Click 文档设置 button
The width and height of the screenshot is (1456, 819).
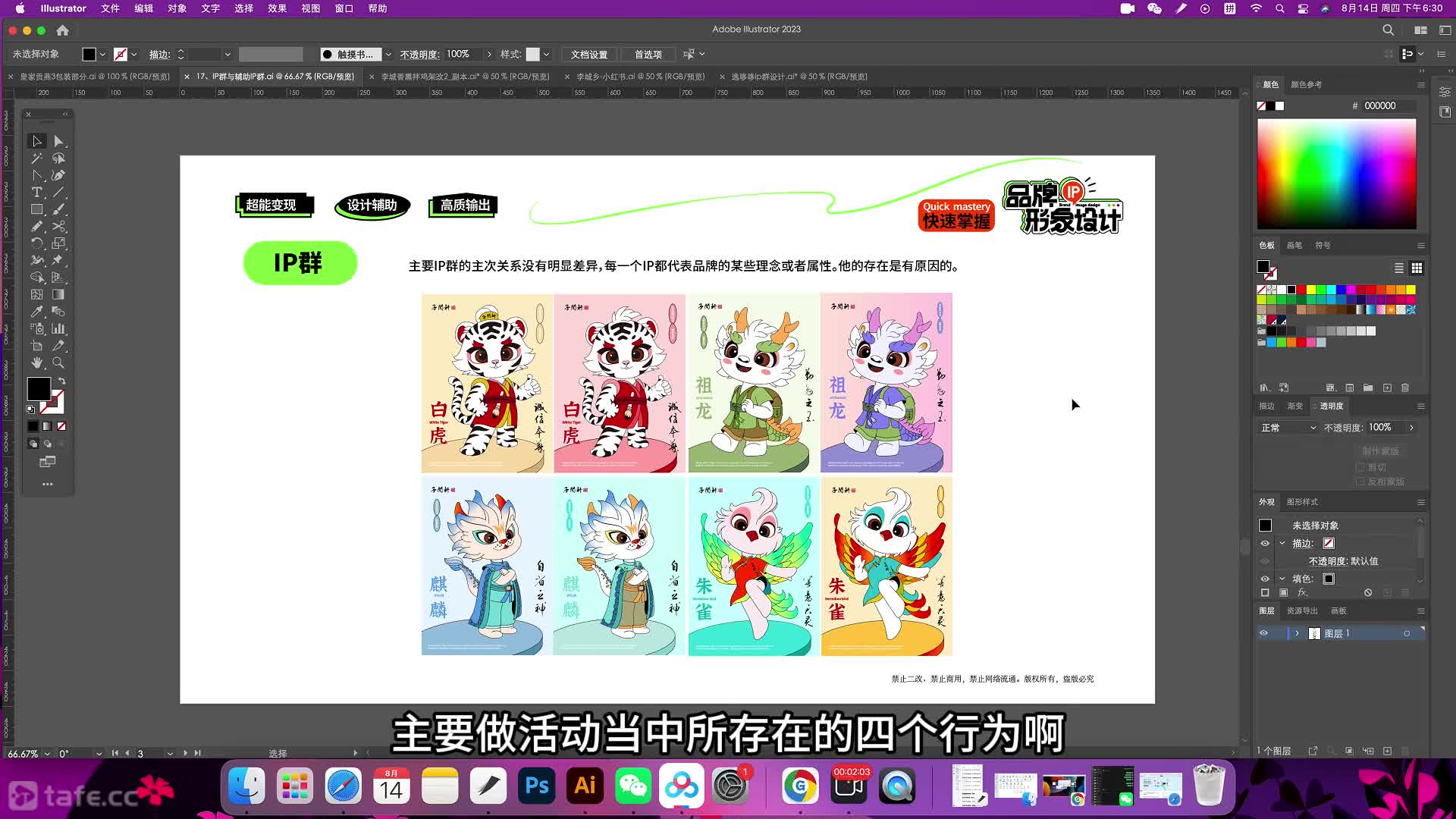(x=589, y=55)
